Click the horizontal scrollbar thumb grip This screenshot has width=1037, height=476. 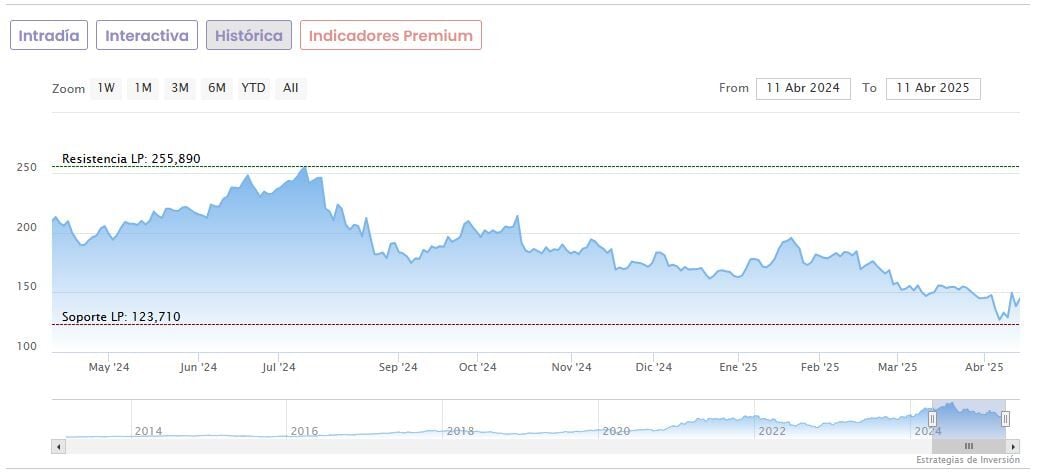968,446
